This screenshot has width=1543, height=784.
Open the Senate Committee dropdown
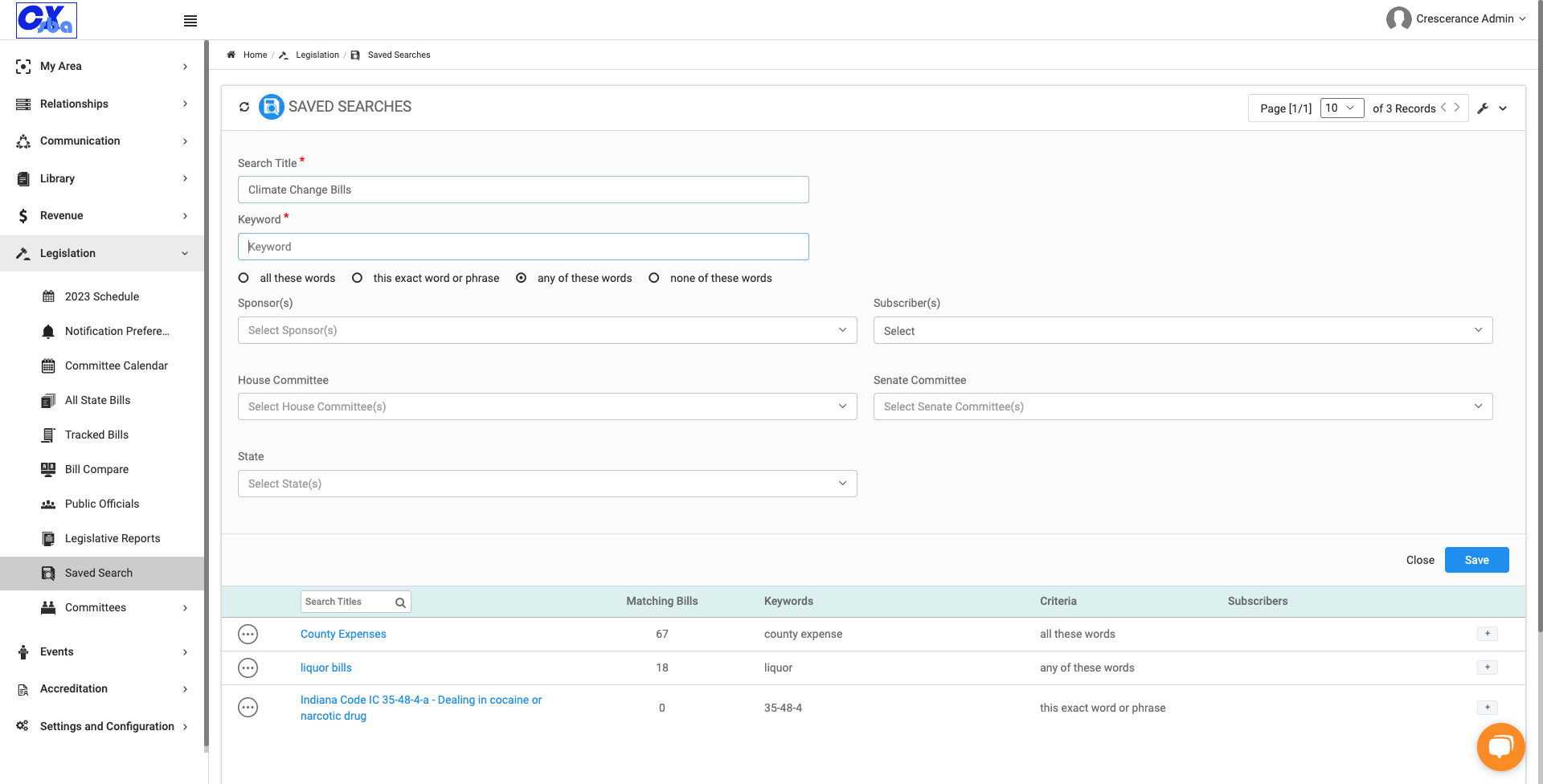pyautogui.click(x=1183, y=406)
